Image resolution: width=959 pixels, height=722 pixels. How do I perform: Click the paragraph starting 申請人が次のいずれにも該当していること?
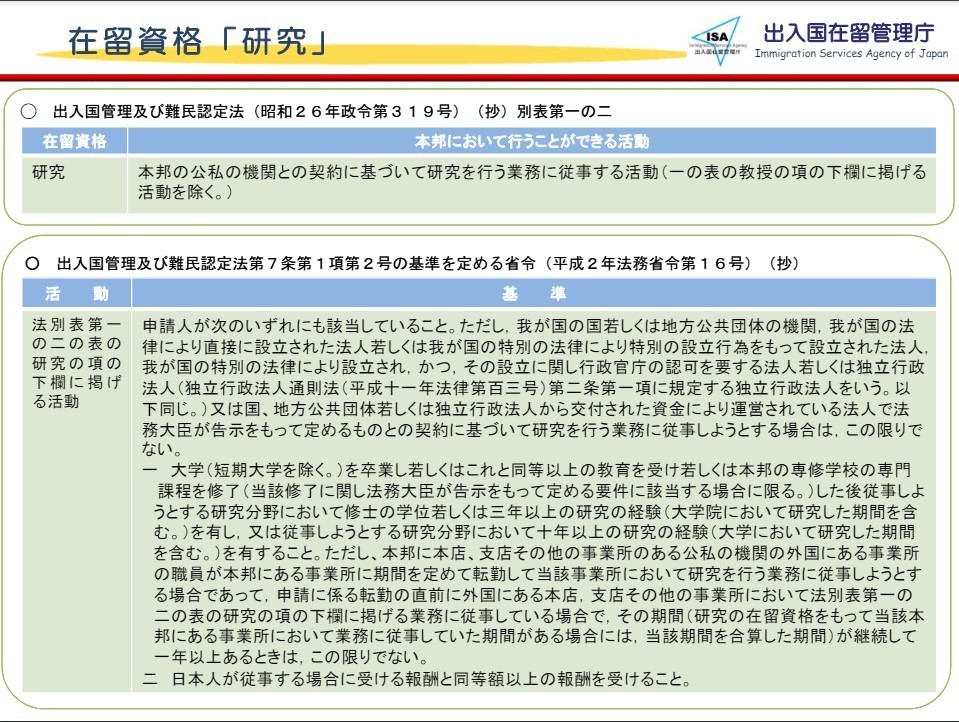coord(533,387)
